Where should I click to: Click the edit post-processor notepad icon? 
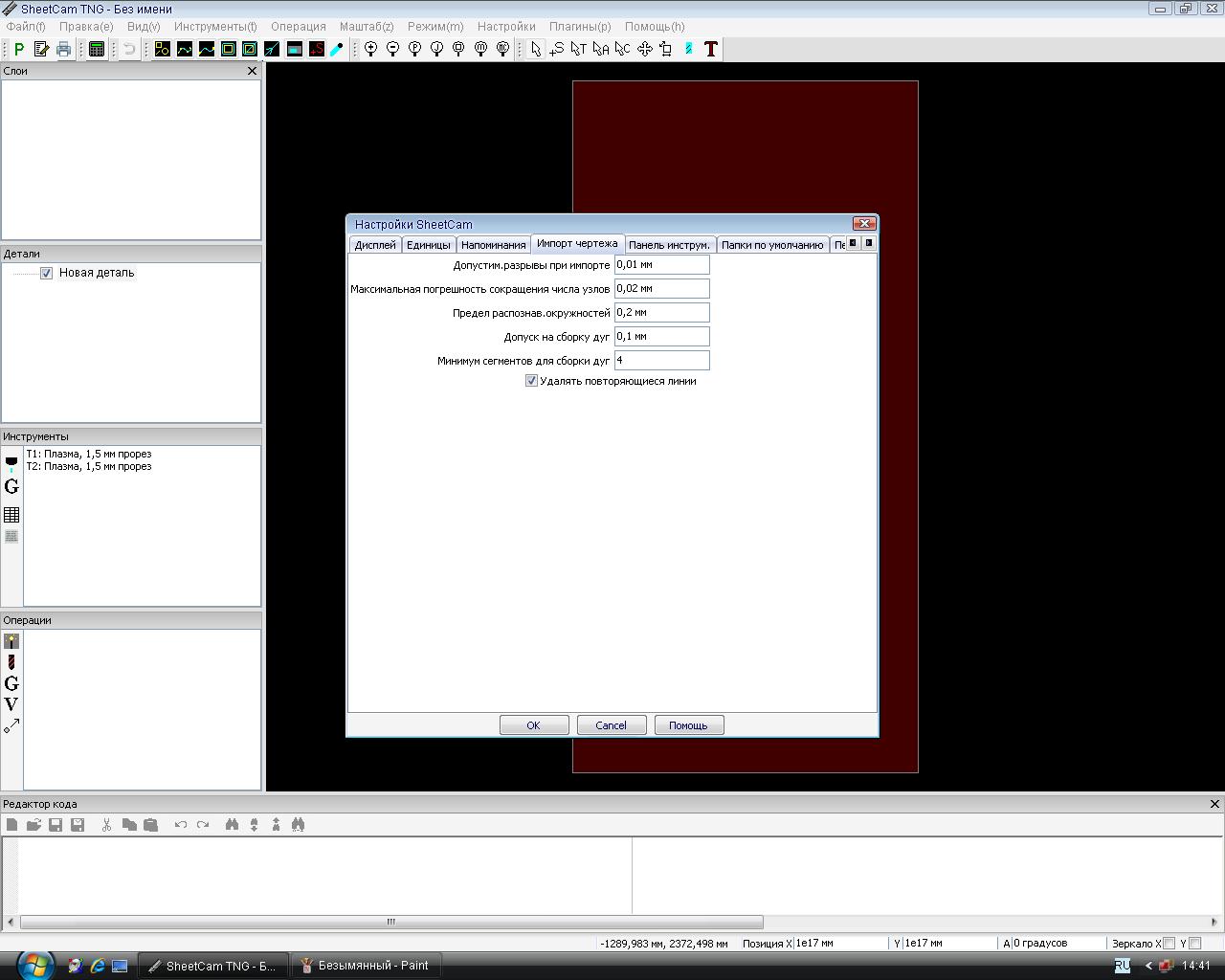click(x=41, y=49)
